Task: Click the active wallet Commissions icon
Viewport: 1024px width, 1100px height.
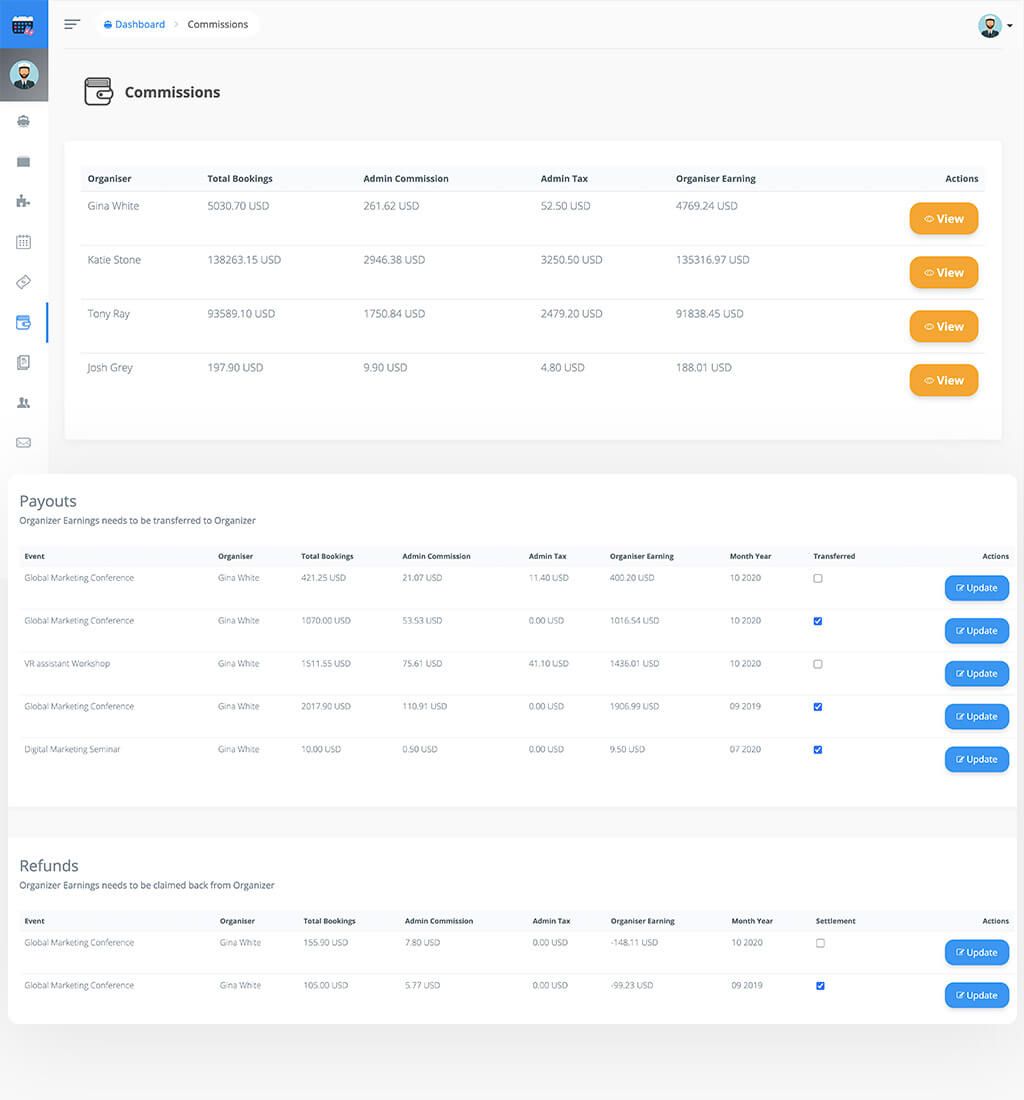Action: click(24, 321)
